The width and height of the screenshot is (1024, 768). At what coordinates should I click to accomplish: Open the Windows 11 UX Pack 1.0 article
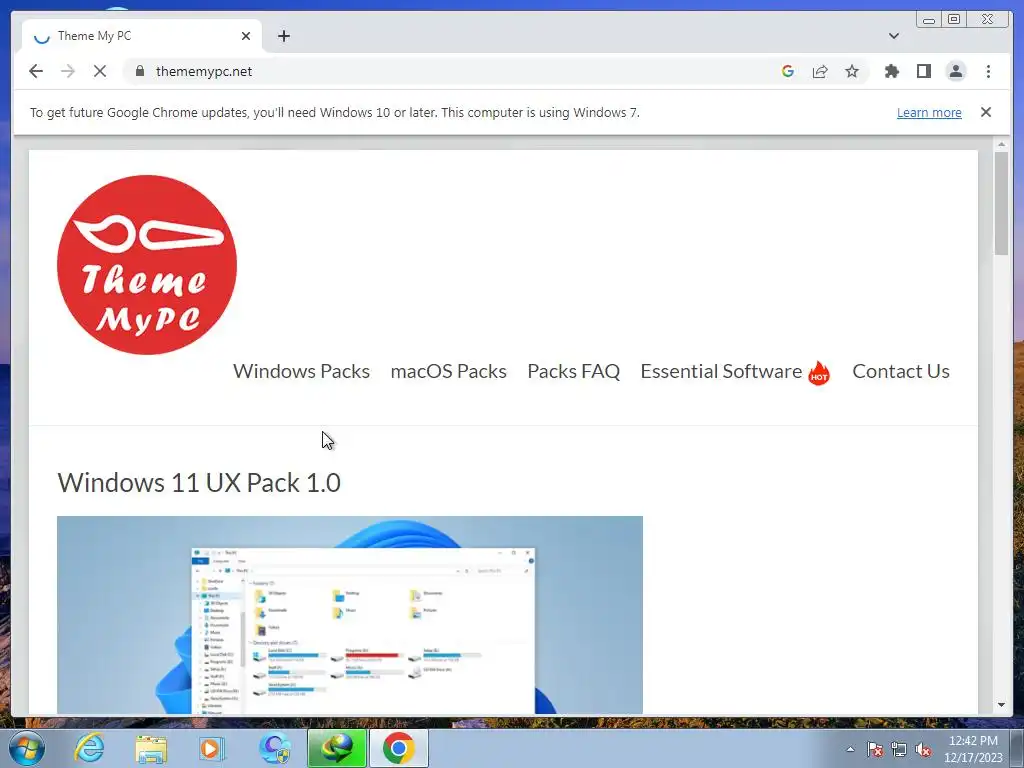coord(199,483)
